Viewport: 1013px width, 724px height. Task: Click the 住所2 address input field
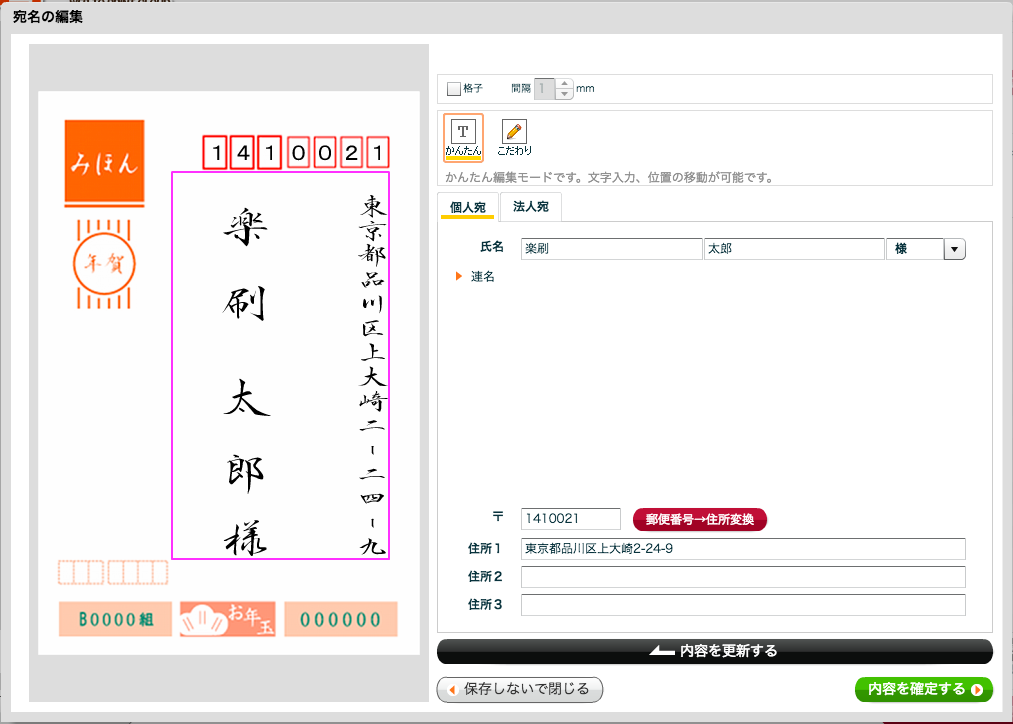(742, 577)
